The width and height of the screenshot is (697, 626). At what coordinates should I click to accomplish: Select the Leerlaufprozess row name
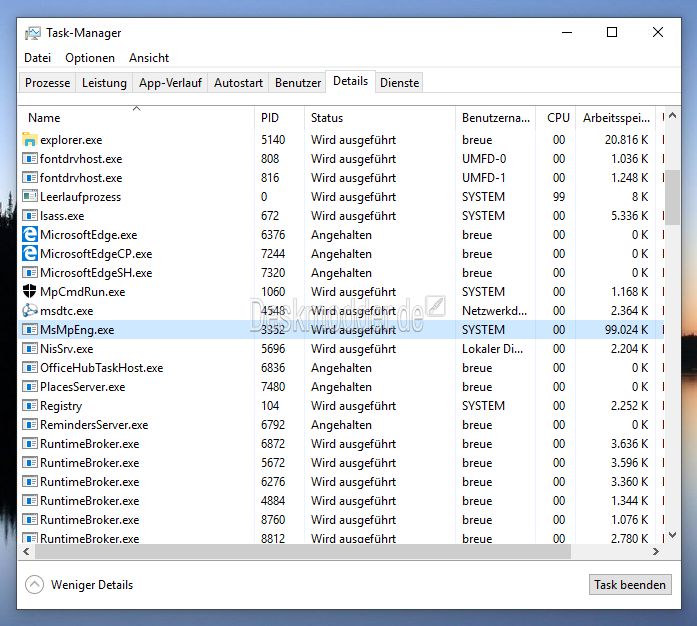(80, 197)
